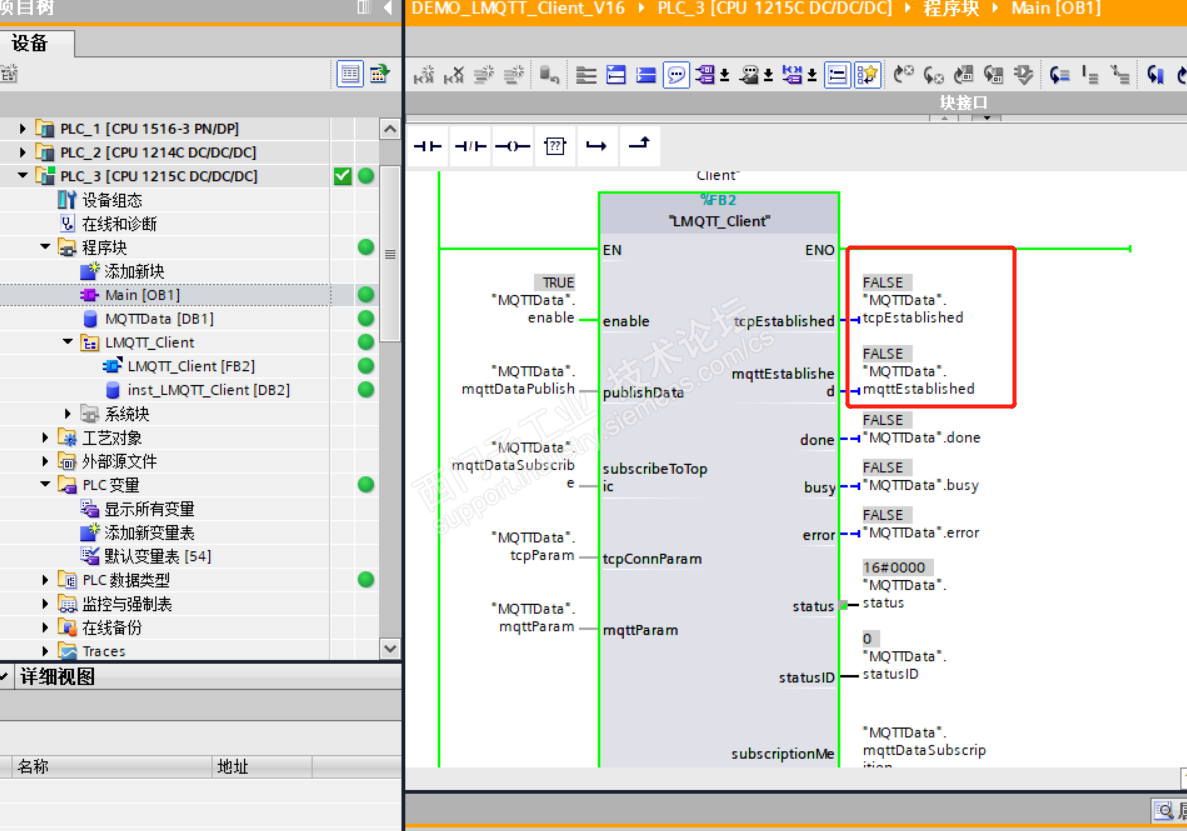The image size is (1187, 831).
Task: Open 在线和诊断 in project tree
Action: pyautogui.click(x=120, y=224)
